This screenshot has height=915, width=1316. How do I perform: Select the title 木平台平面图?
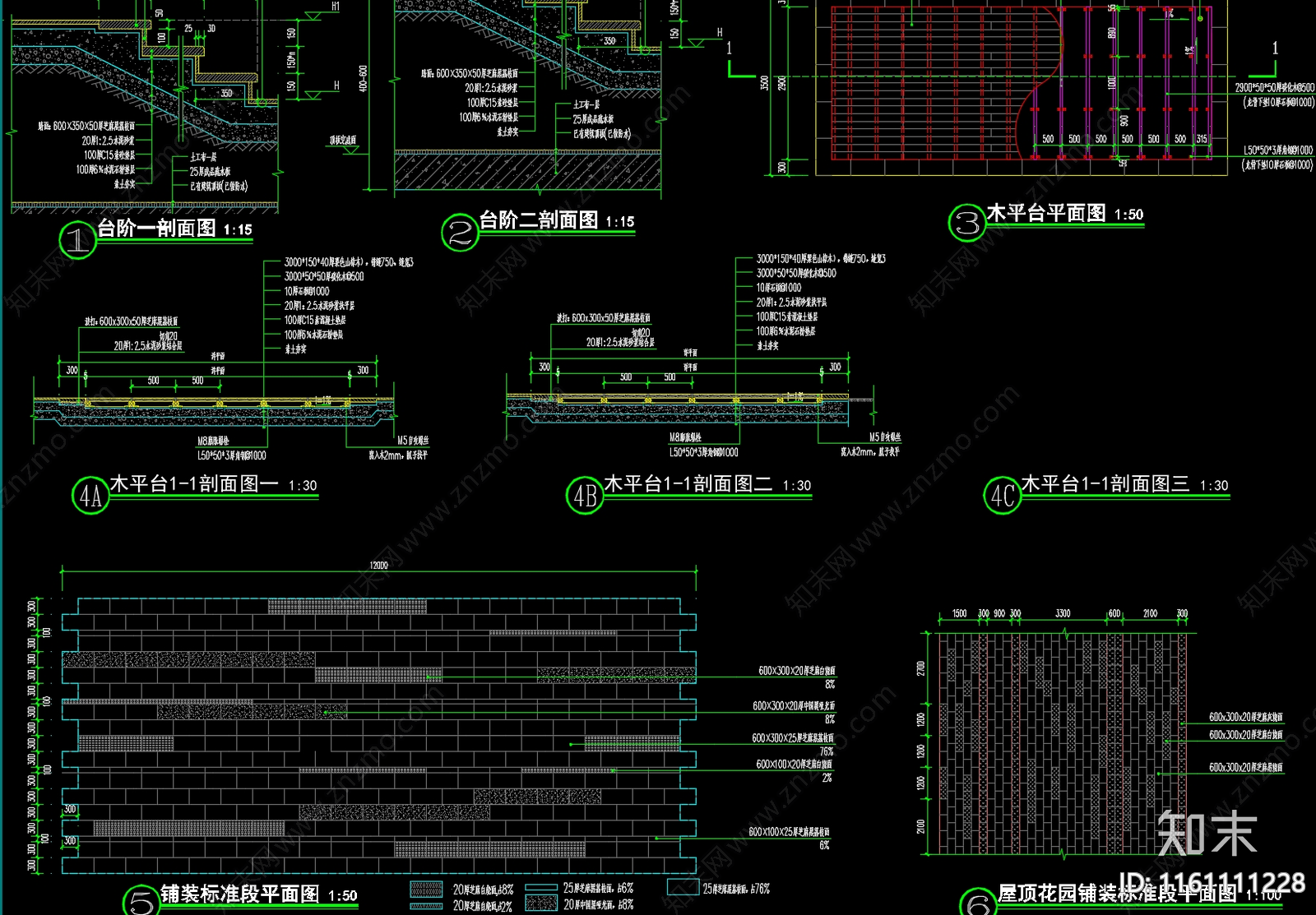click(1045, 213)
